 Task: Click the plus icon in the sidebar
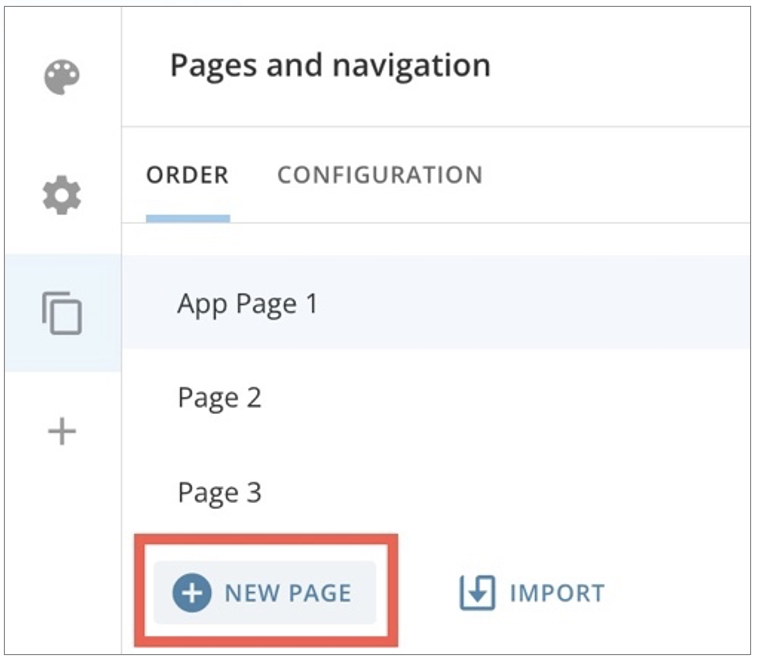(x=62, y=431)
